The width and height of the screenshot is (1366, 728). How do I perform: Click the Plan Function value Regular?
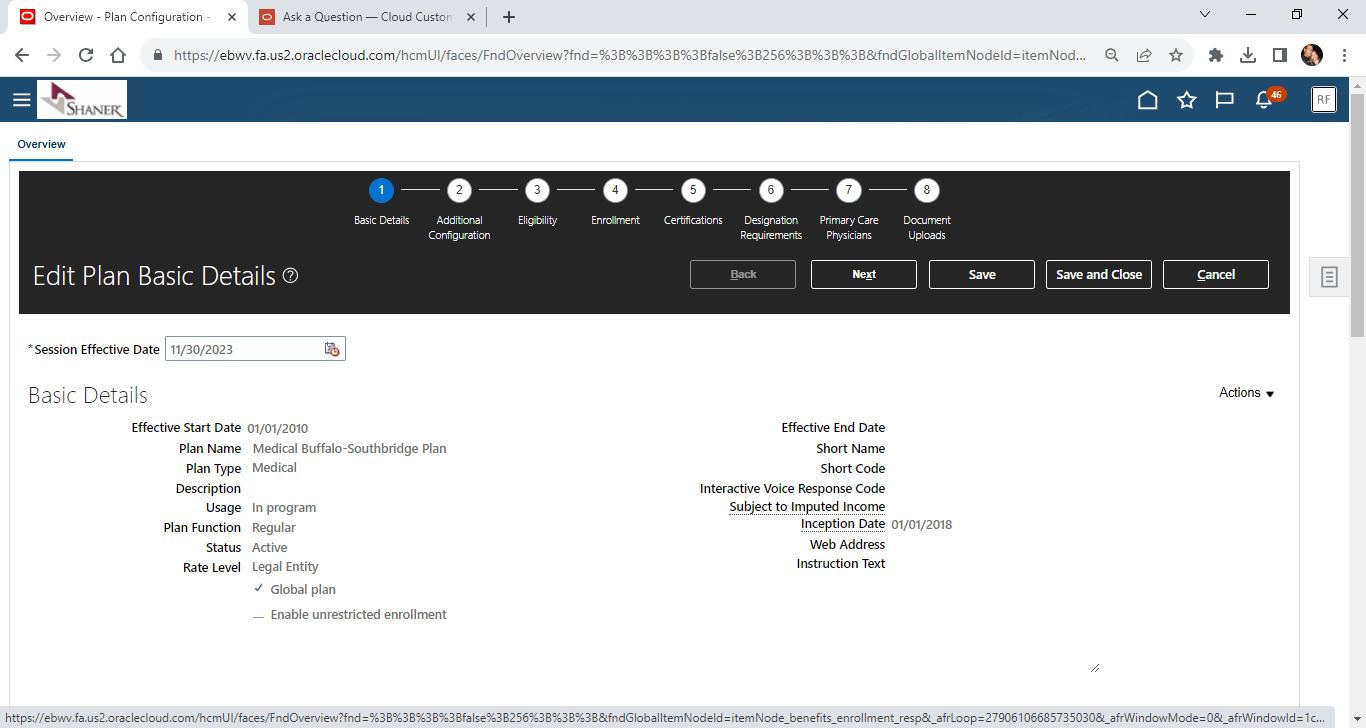[x=274, y=528]
